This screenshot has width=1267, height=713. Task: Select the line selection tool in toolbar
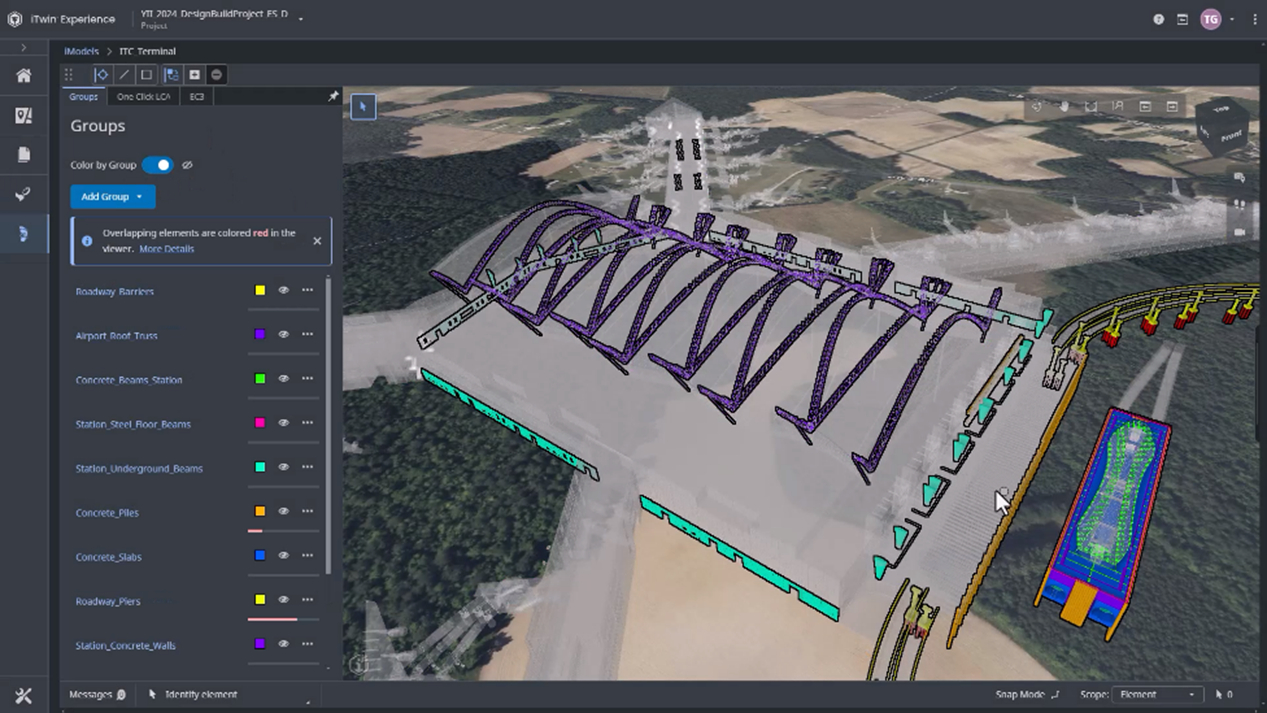(124, 75)
